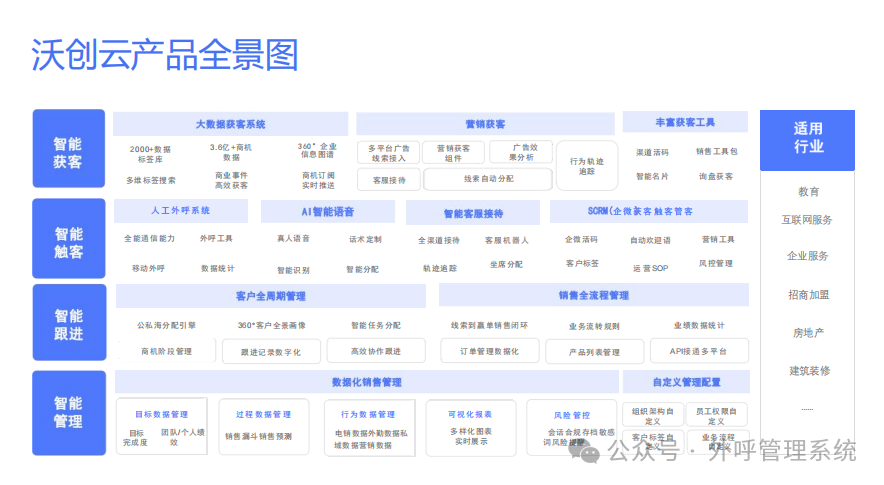Click the 智能识别 item
This screenshot has height=485, width=884.
coord(293,270)
